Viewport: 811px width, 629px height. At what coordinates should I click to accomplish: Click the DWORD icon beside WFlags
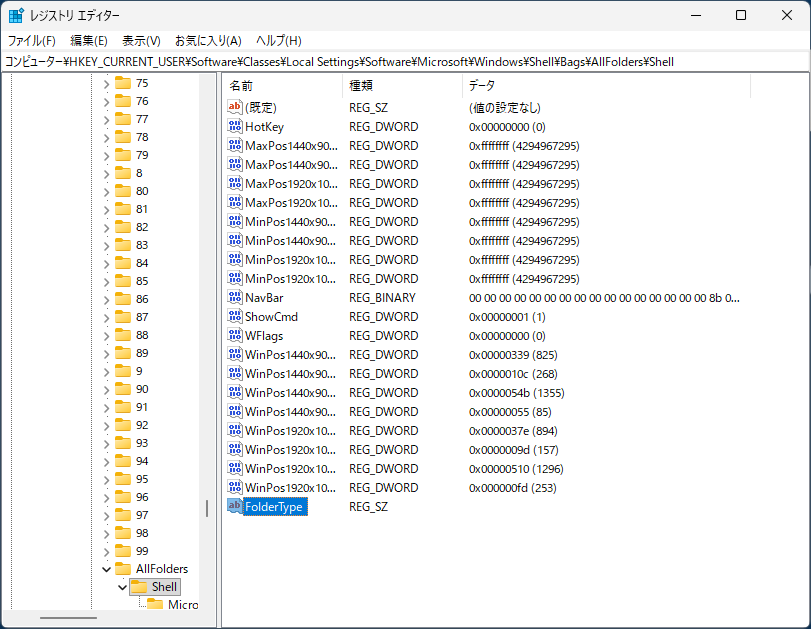click(x=235, y=336)
